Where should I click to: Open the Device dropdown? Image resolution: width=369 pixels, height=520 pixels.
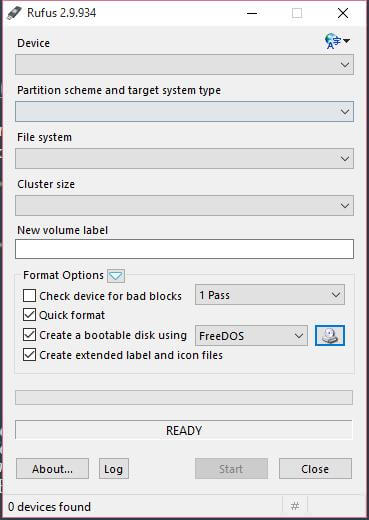(184, 65)
